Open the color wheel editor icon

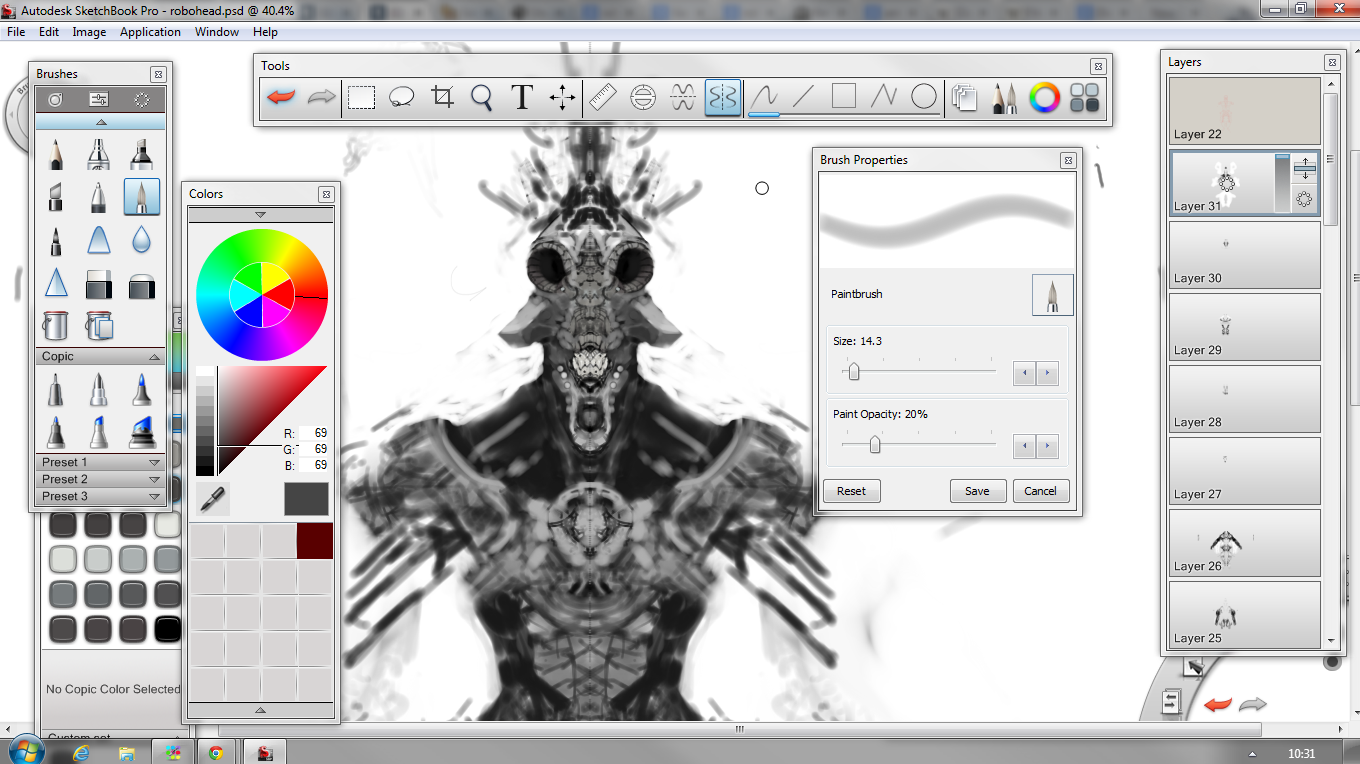click(x=1044, y=97)
